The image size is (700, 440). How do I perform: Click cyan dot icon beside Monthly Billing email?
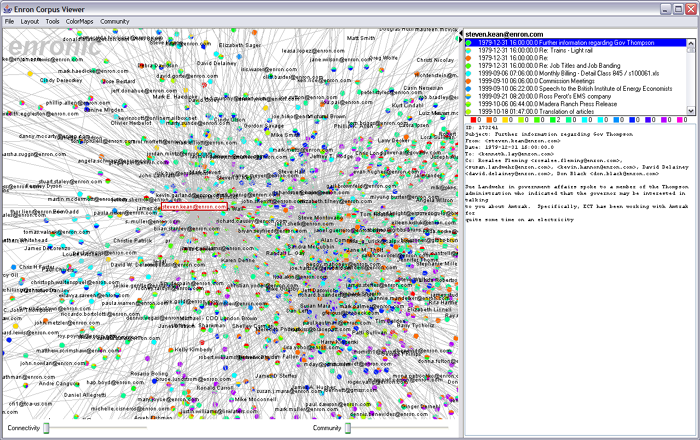pos(469,73)
